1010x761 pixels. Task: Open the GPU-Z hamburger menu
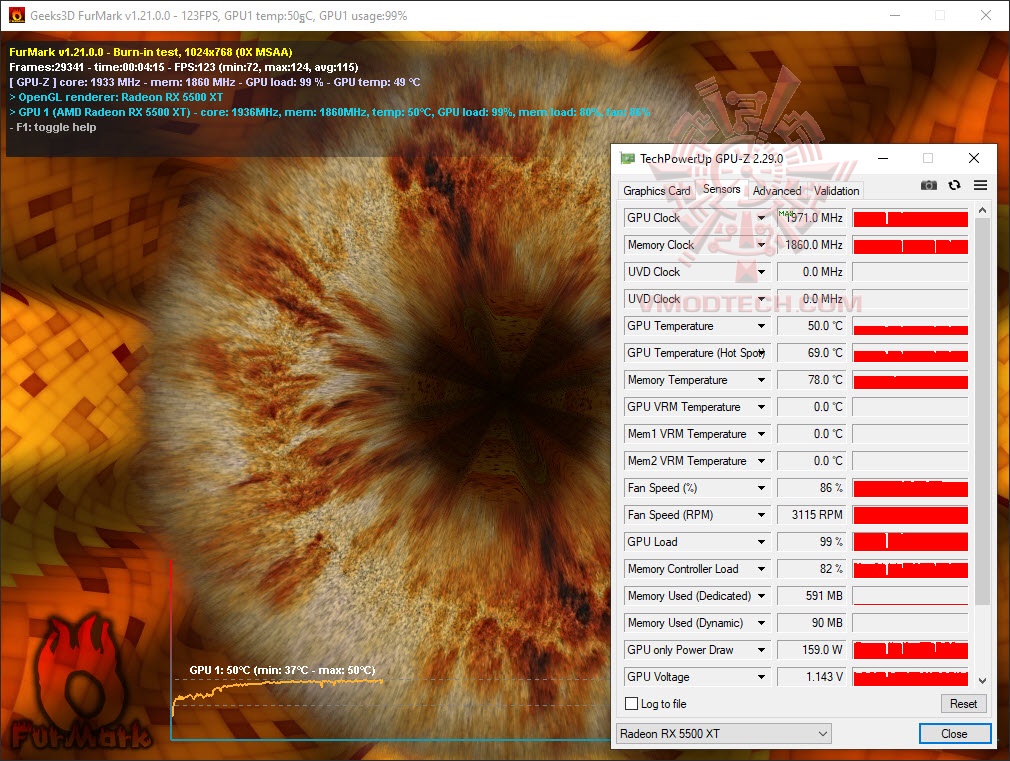(x=980, y=186)
